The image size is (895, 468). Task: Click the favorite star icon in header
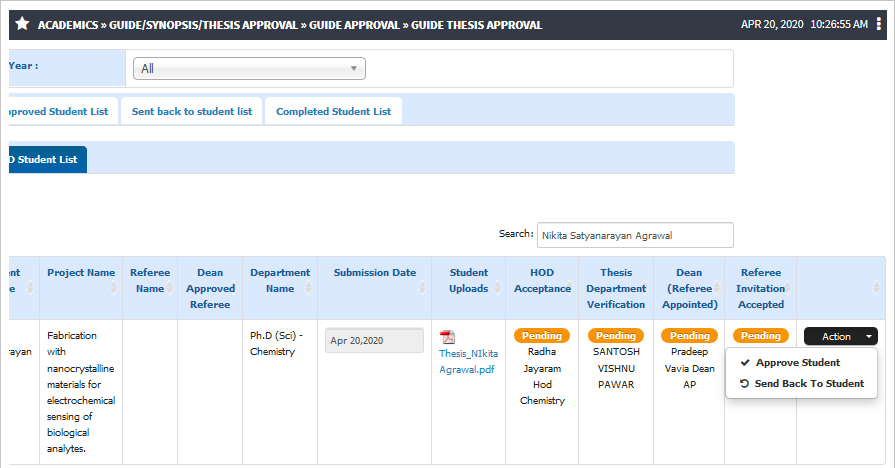click(x=22, y=24)
